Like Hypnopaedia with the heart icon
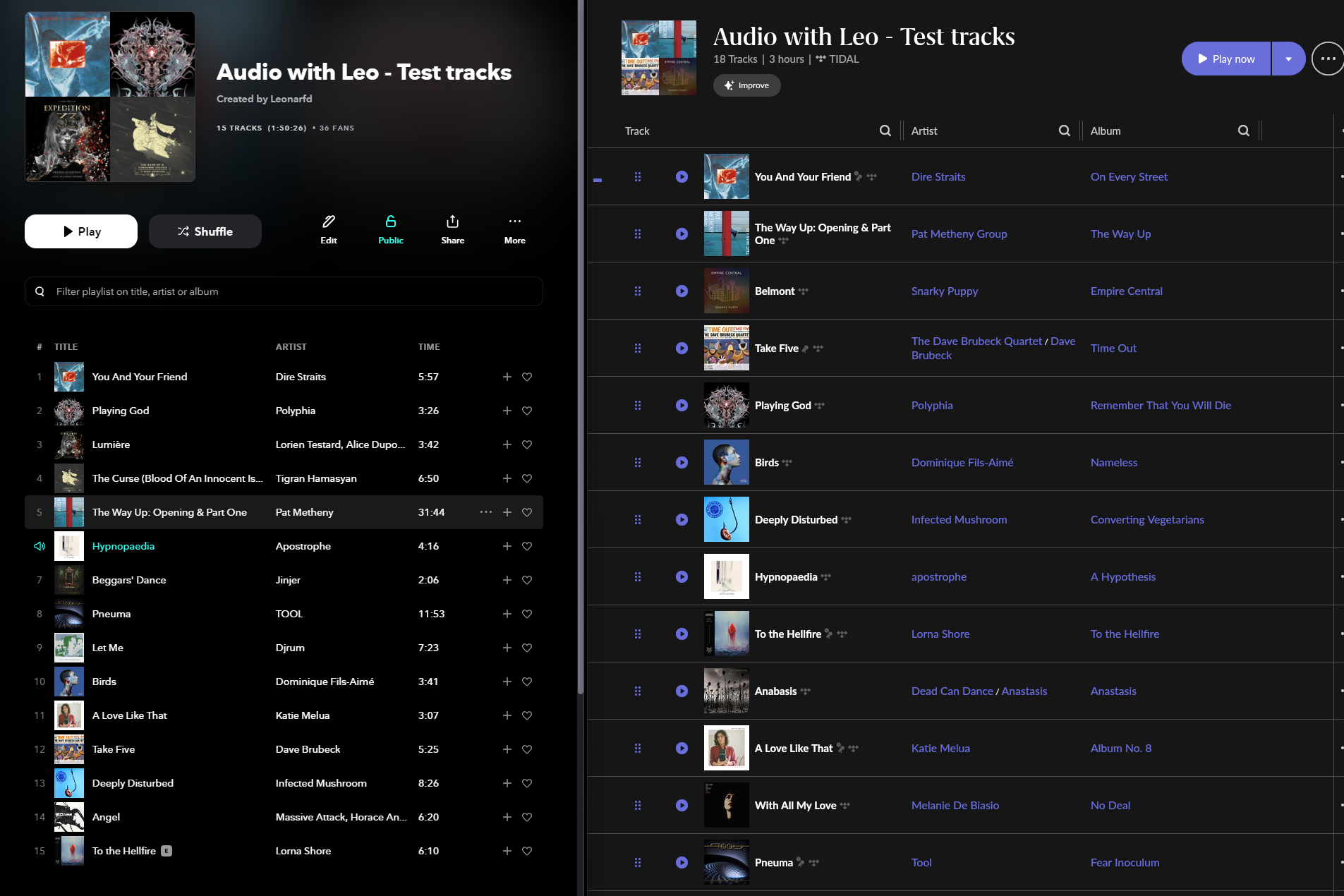Screen dimensions: 1344x896 tap(527, 546)
